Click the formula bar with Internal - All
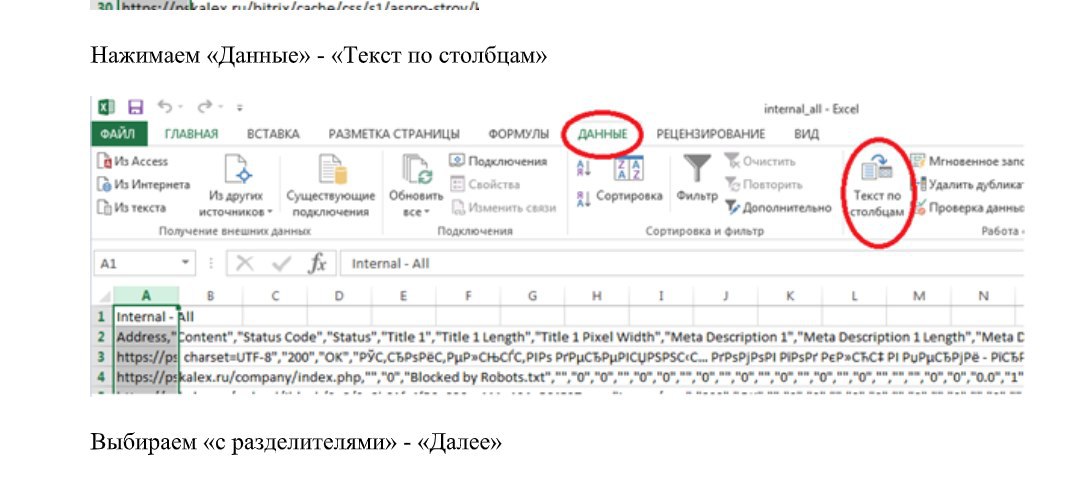The height and width of the screenshot is (499, 1085). coord(681,264)
